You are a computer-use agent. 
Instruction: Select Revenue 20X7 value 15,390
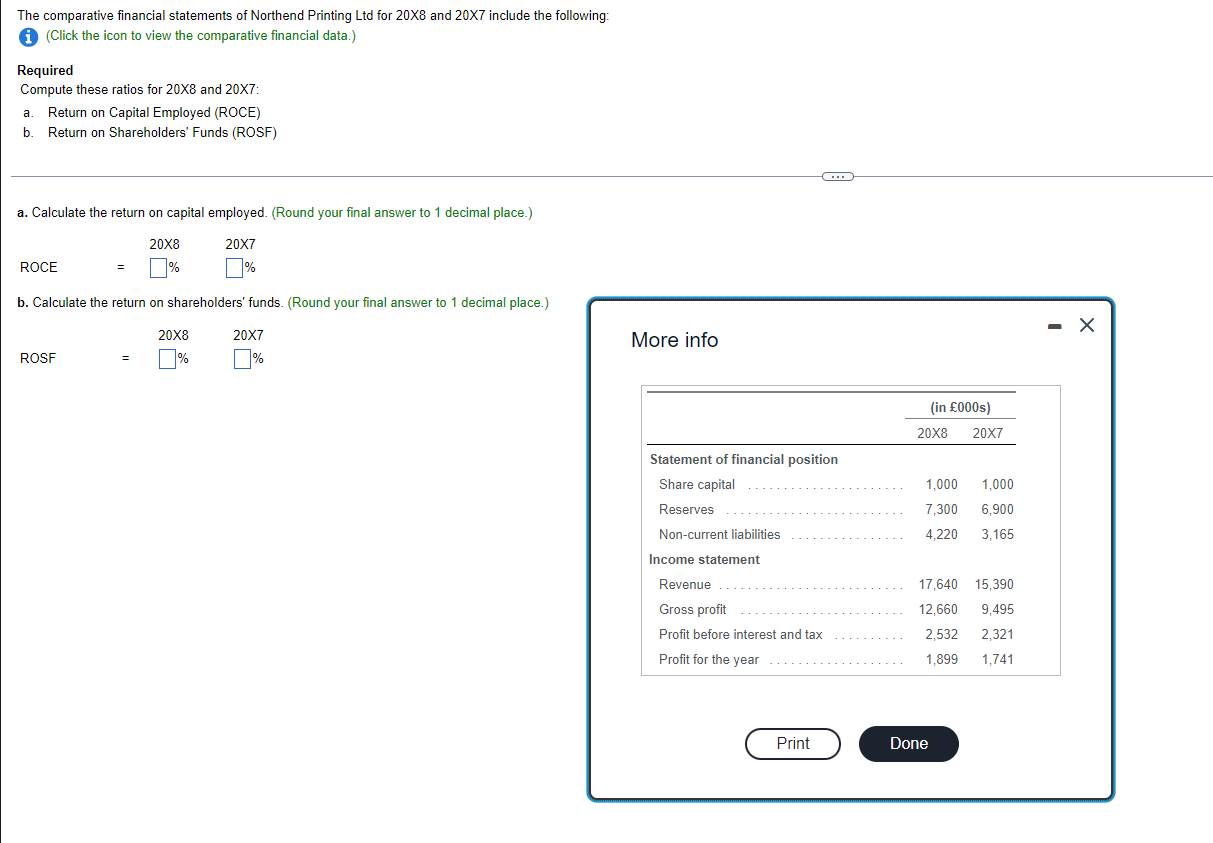[995, 585]
